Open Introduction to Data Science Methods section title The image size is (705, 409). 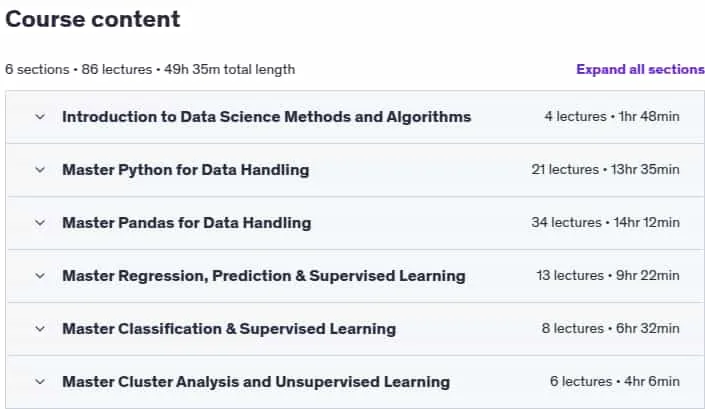coord(267,117)
